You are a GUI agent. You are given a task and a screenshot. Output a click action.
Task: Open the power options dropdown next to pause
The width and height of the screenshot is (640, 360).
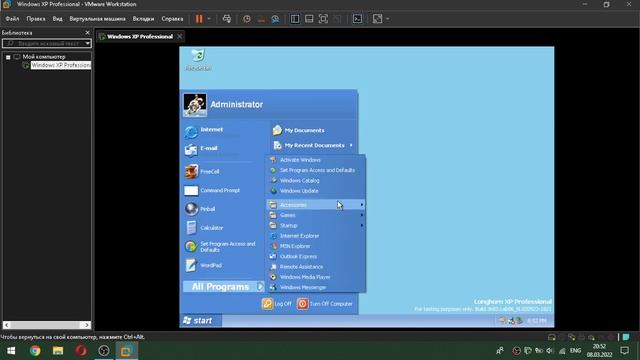[209, 19]
